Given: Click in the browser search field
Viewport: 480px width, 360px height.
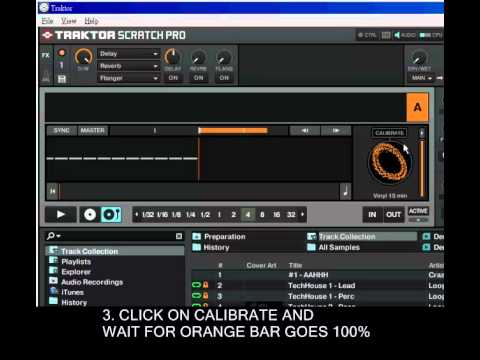Looking at the screenshot, I should (x=118, y=236).
